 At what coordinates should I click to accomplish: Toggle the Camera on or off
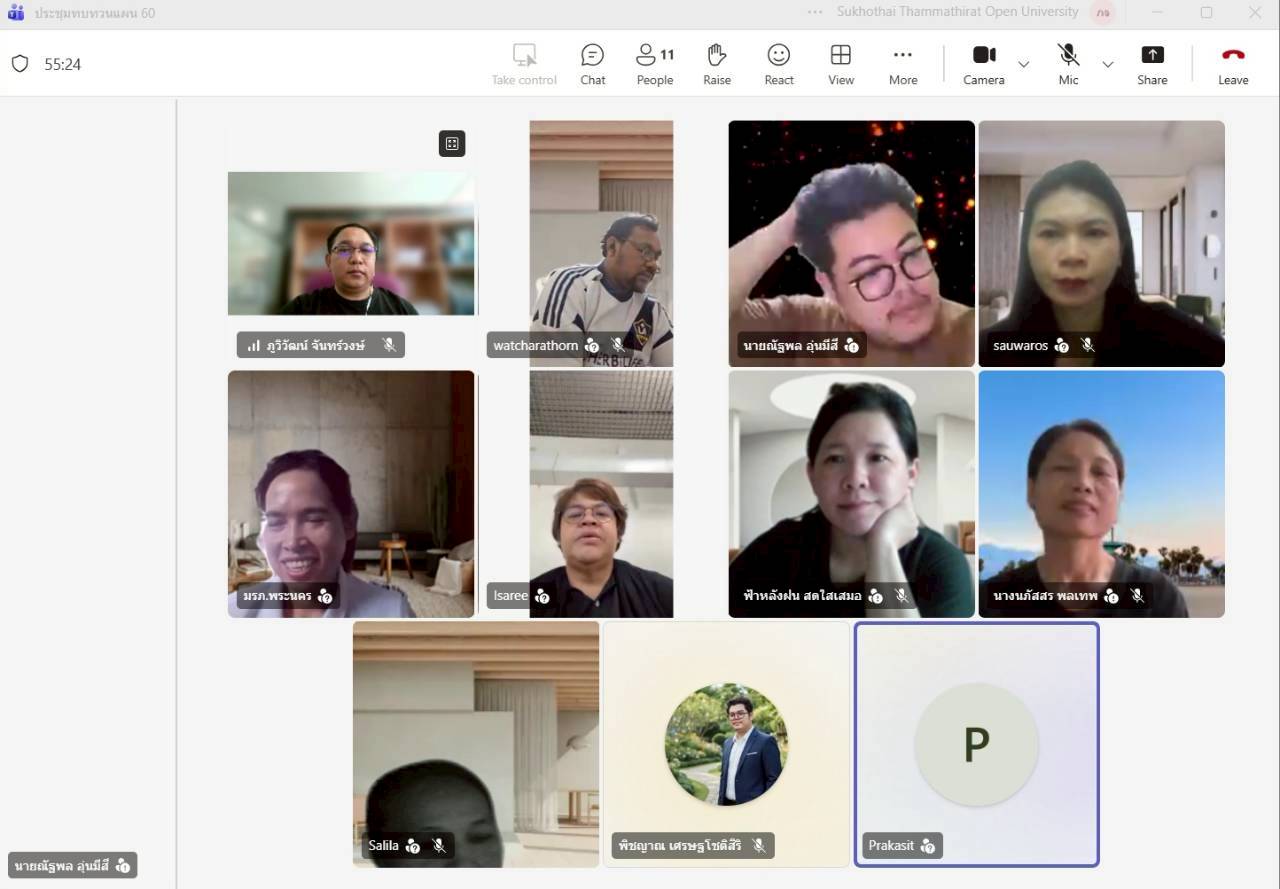click(983, 64)
